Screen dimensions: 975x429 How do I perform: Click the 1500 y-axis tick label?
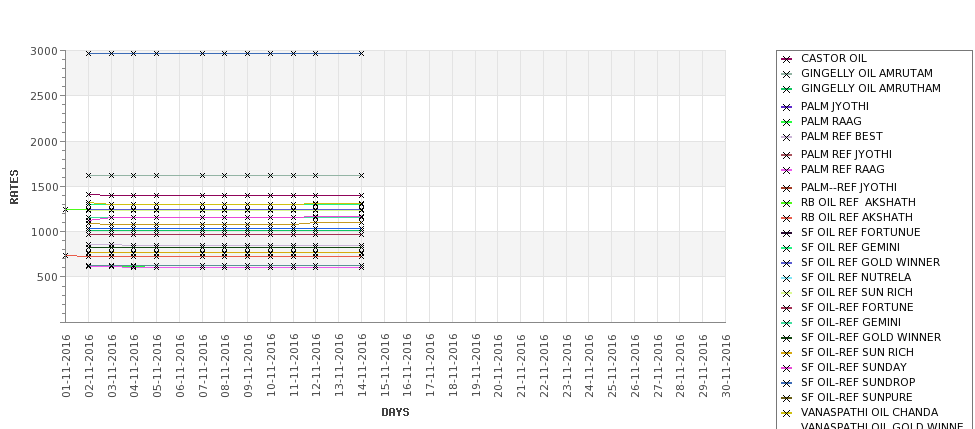tap(44, 187)
